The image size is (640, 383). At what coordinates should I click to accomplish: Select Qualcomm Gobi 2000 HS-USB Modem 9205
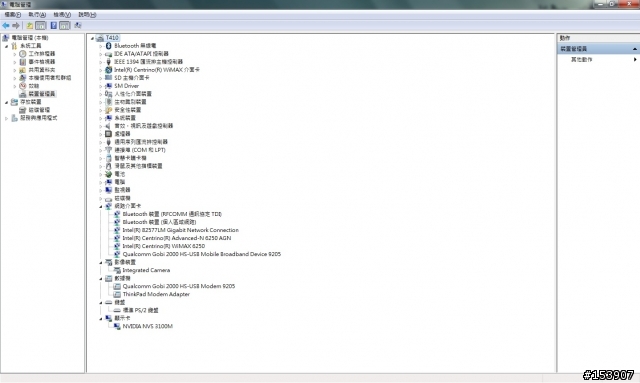pos(179,286)
